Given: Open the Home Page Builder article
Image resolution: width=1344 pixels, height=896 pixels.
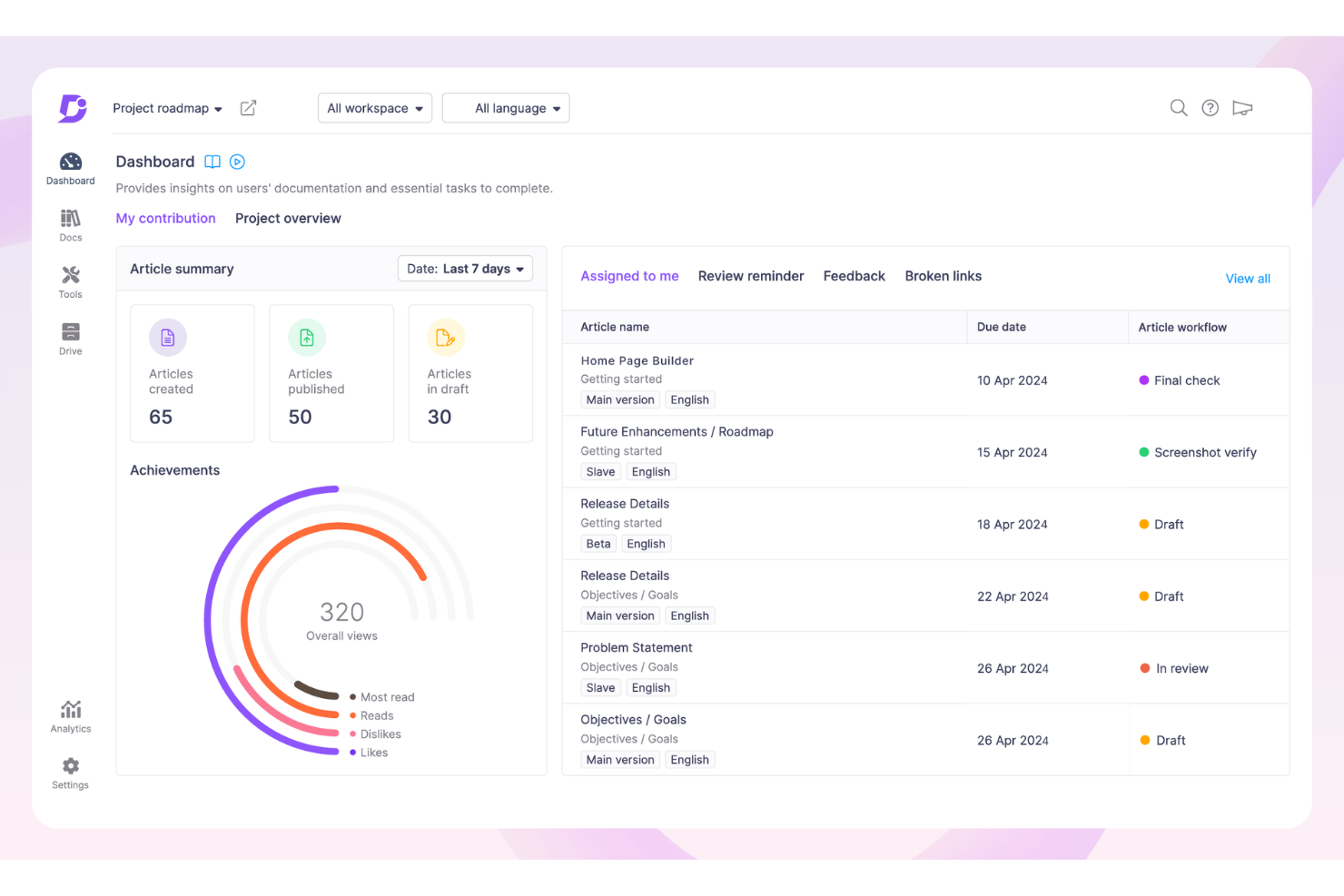Looking at the screenshot, I should coord(637,360).
